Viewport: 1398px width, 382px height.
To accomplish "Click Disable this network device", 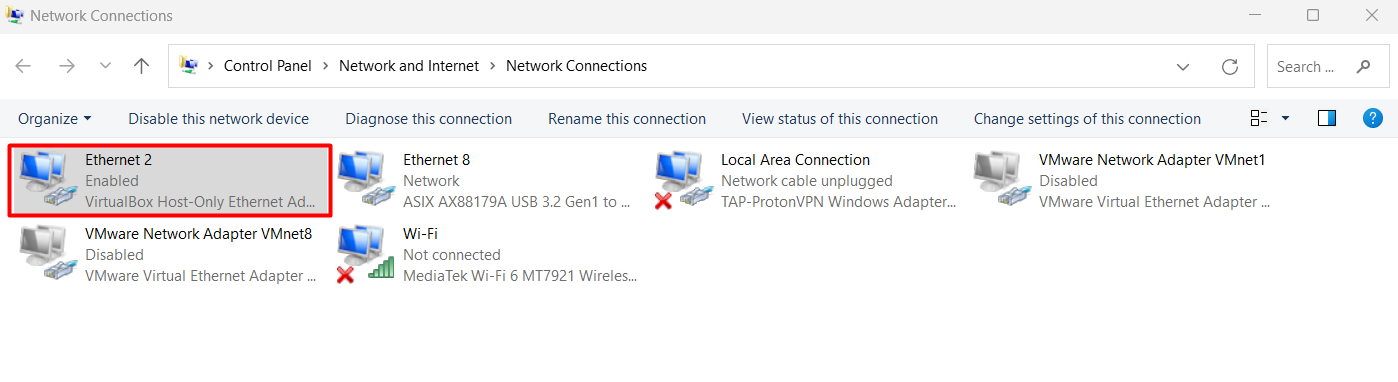I will (x=218, y=118).
